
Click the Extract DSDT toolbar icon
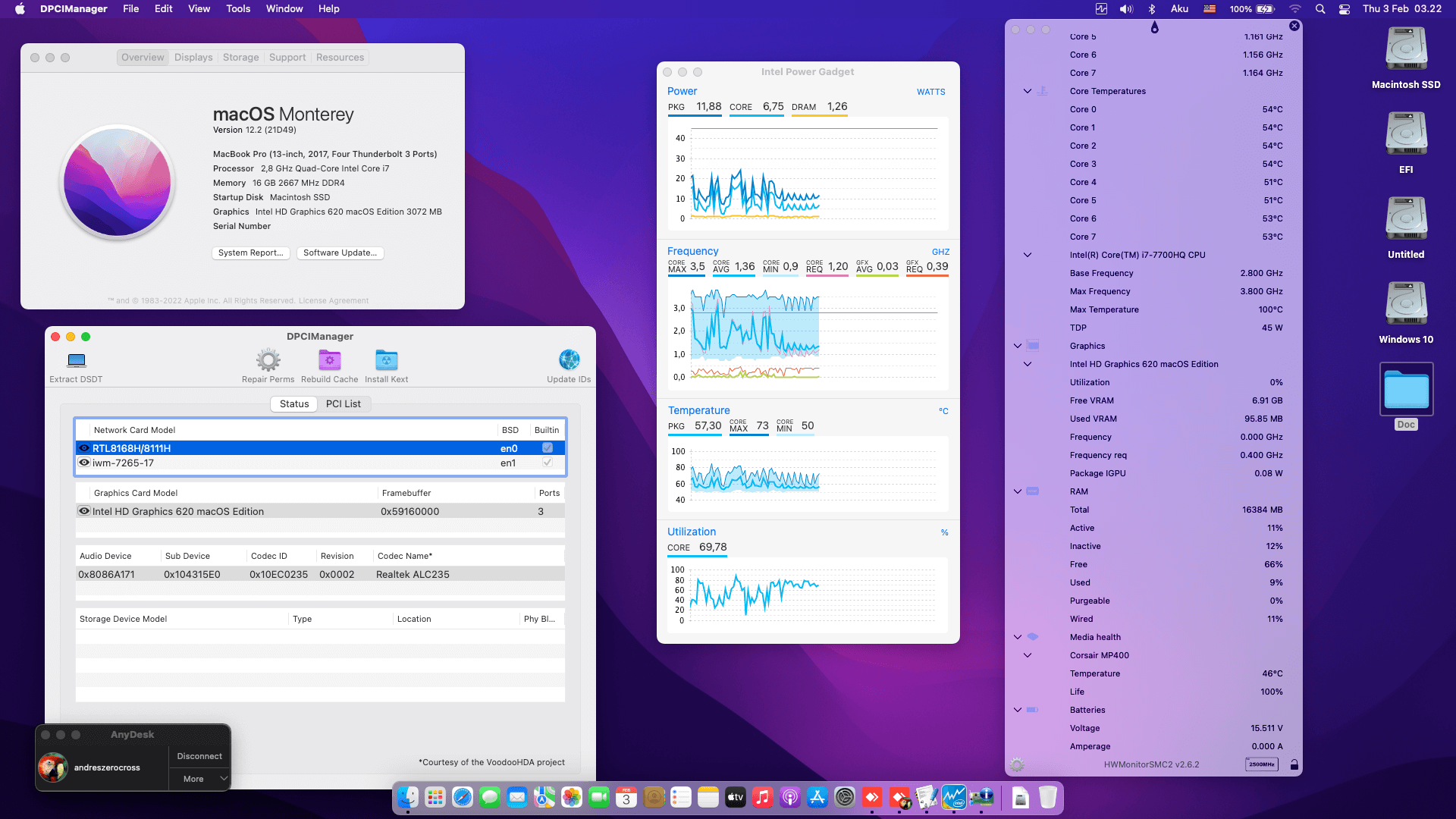coord(76,360)
